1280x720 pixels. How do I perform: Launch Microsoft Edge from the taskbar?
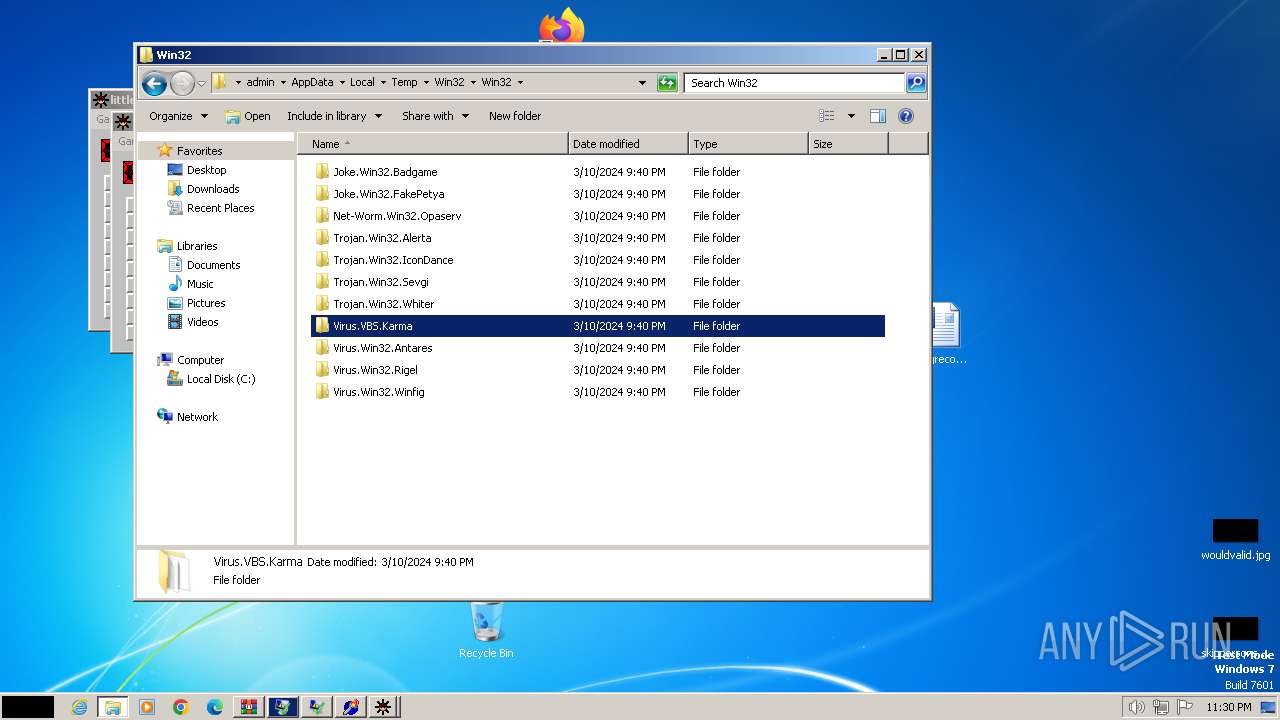click(x=215, y=707)
